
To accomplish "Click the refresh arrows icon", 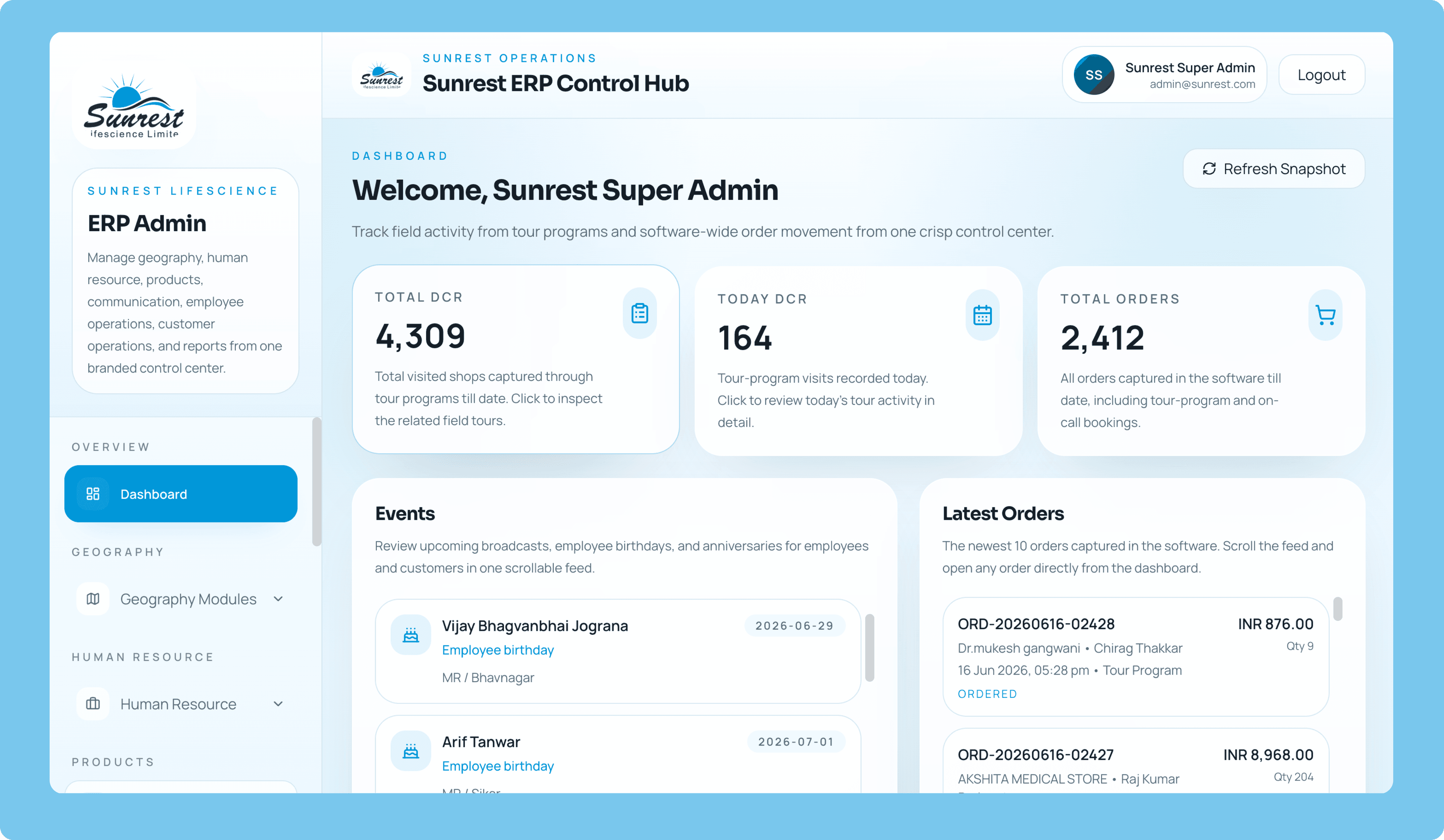I will click(x=1209, y=168).
